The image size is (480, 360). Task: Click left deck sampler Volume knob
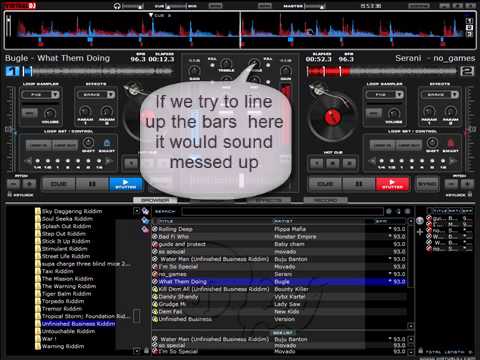click(50, 113)
